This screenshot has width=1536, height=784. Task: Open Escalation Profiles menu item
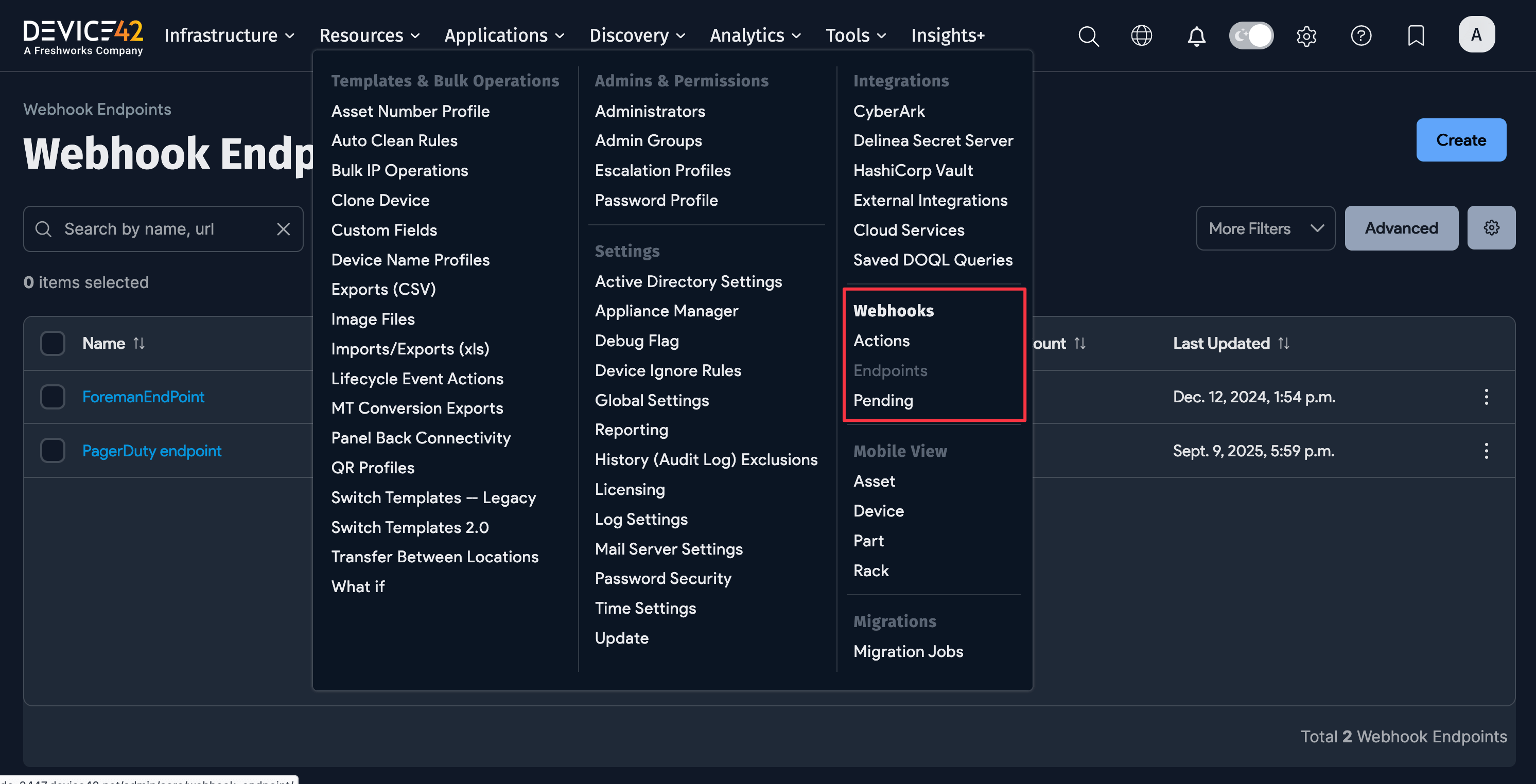click(x=662, y=170)
